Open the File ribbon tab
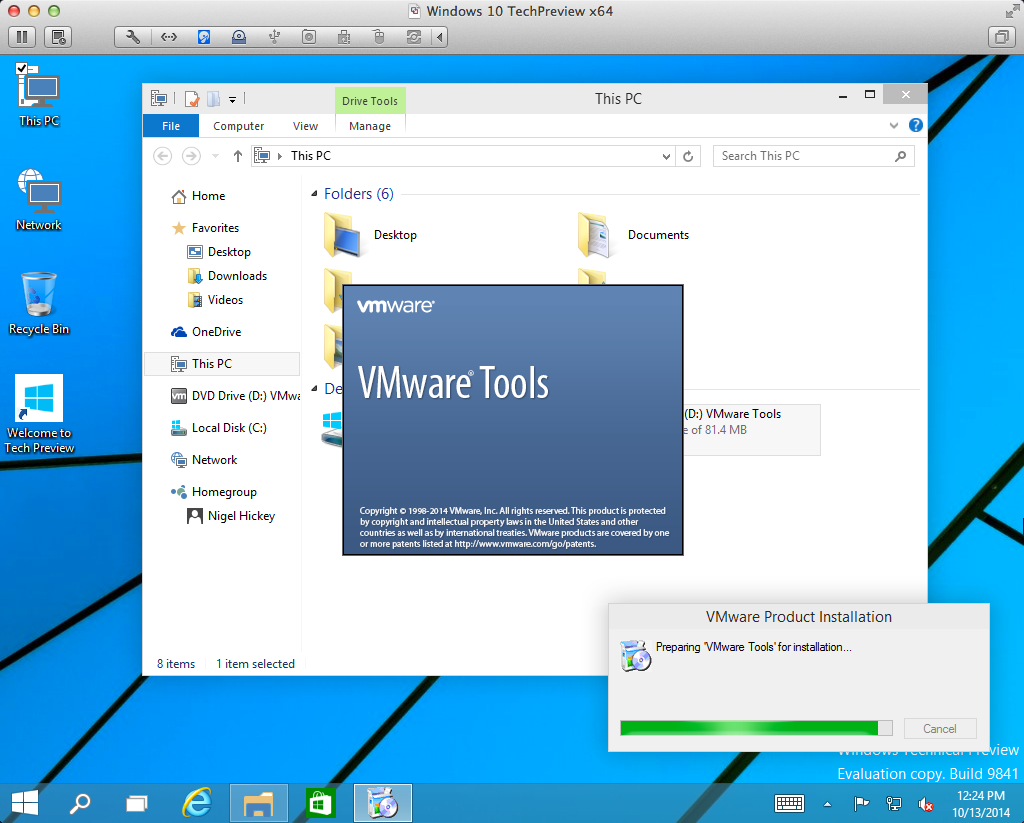 click(x=171, y=126)
